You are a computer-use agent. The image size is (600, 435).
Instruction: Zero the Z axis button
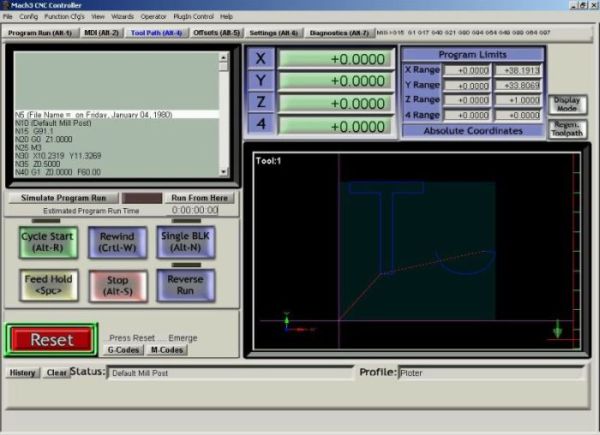pyautogui.click(x=261, y=102)
